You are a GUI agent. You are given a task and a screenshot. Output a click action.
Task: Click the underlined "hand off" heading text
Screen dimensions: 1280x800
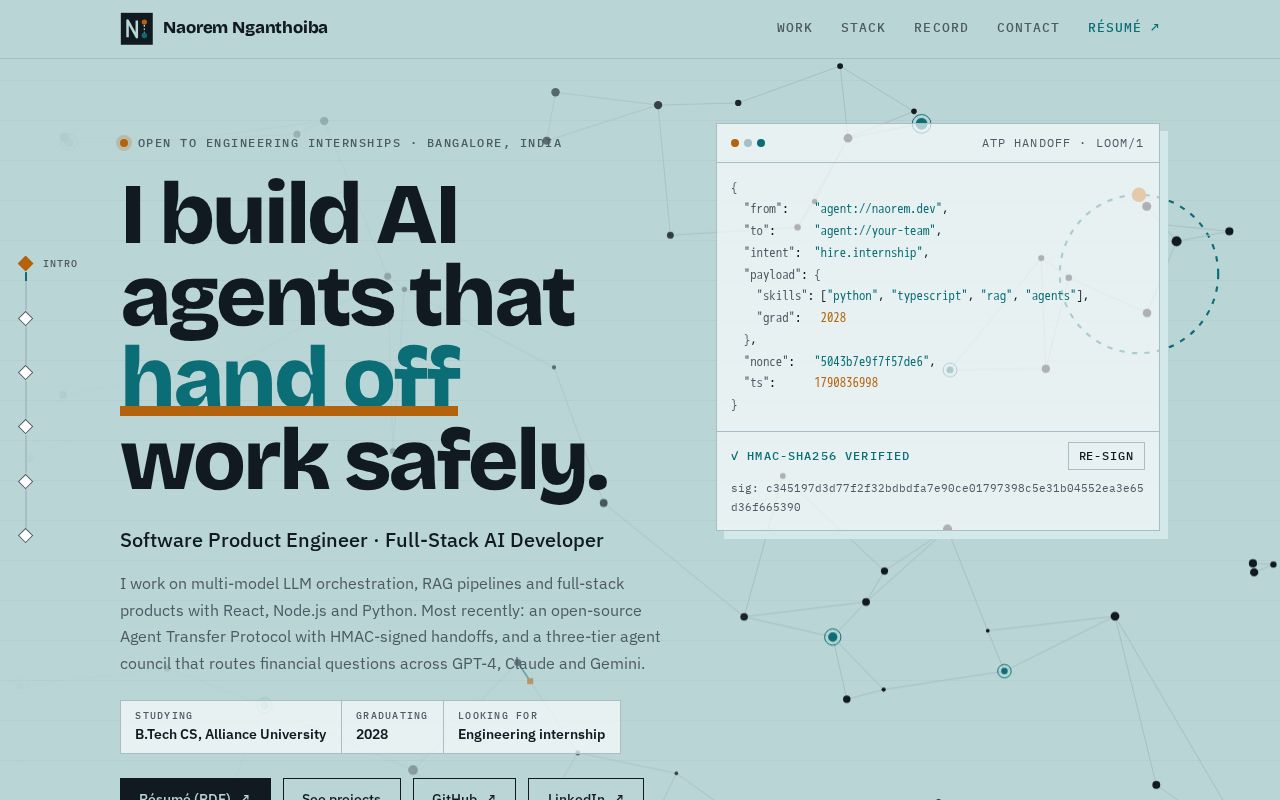tap(290, 377)
